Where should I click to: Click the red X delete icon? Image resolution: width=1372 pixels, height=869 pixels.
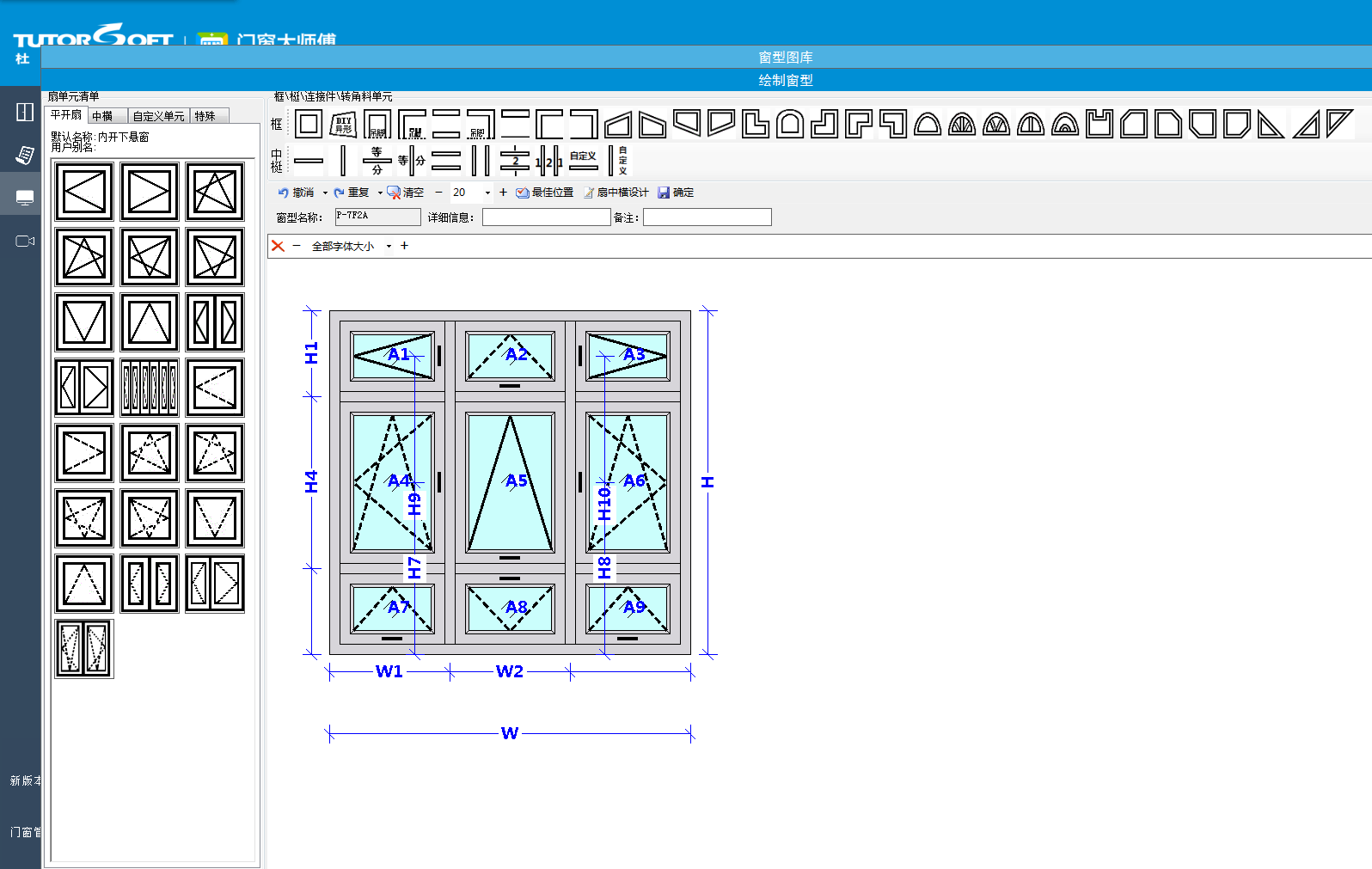tap(278, 246)
